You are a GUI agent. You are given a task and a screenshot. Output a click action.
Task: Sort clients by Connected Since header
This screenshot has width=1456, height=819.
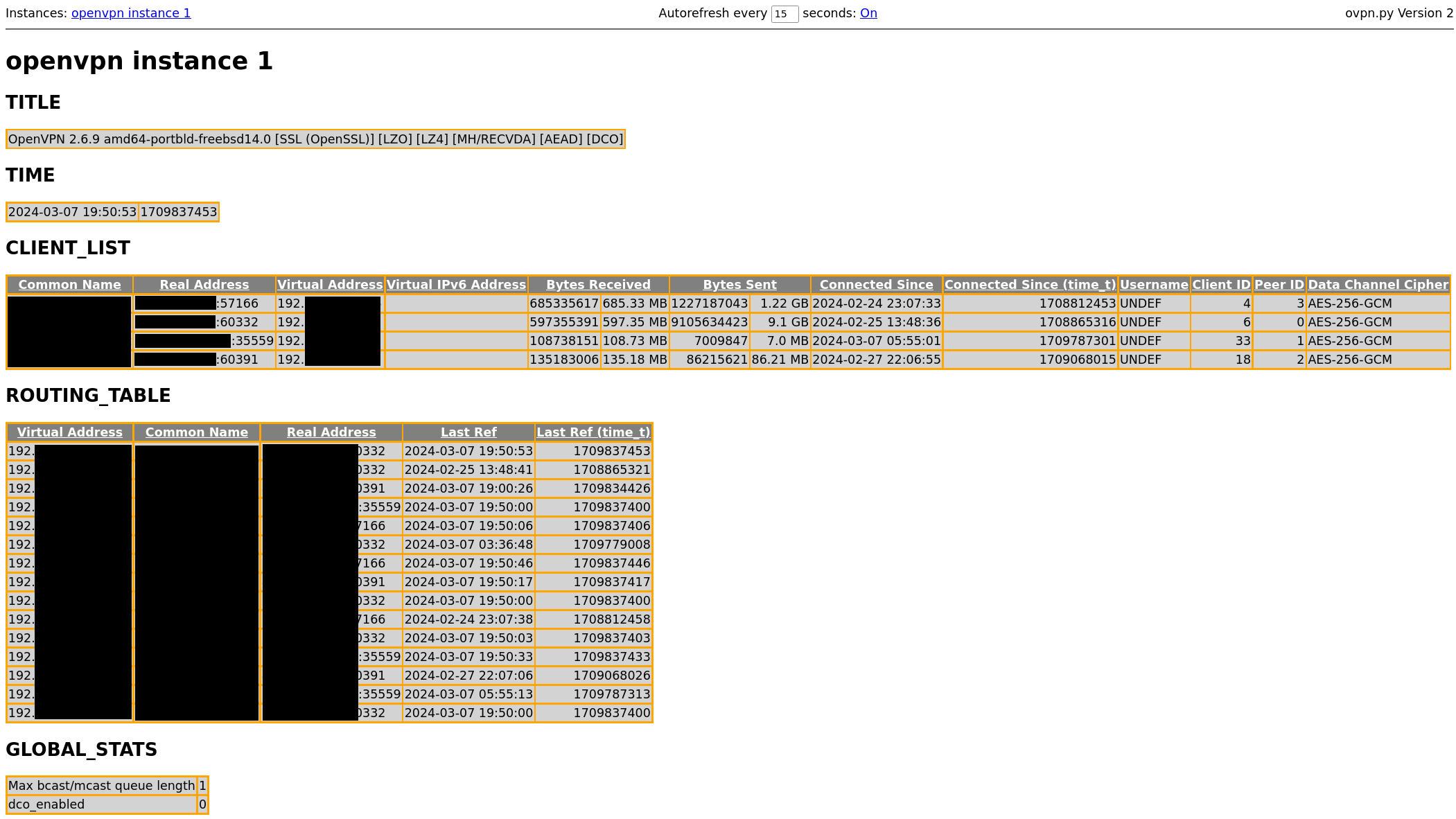(876, 285)
